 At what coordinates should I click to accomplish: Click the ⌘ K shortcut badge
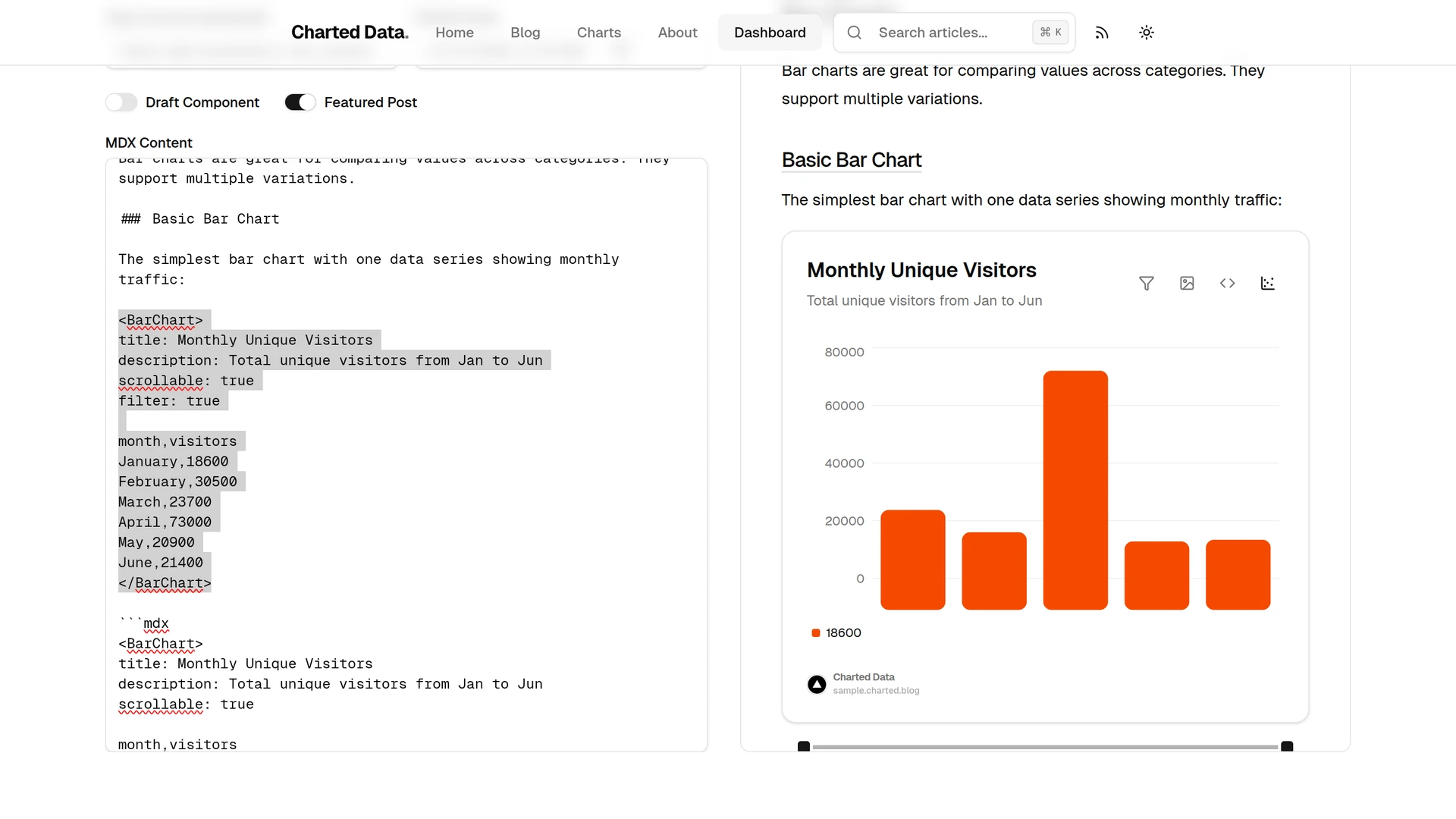click(x=1050, y=33)
